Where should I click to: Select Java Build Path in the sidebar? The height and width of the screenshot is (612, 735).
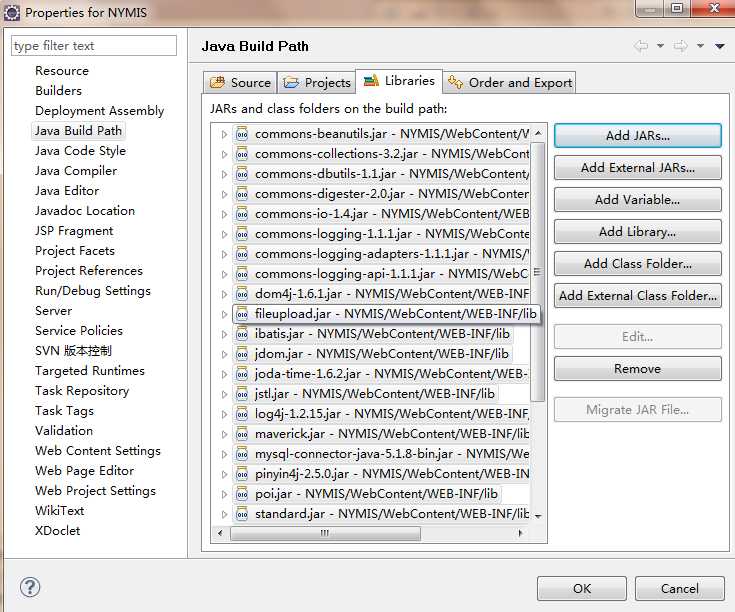pos(78,131)
